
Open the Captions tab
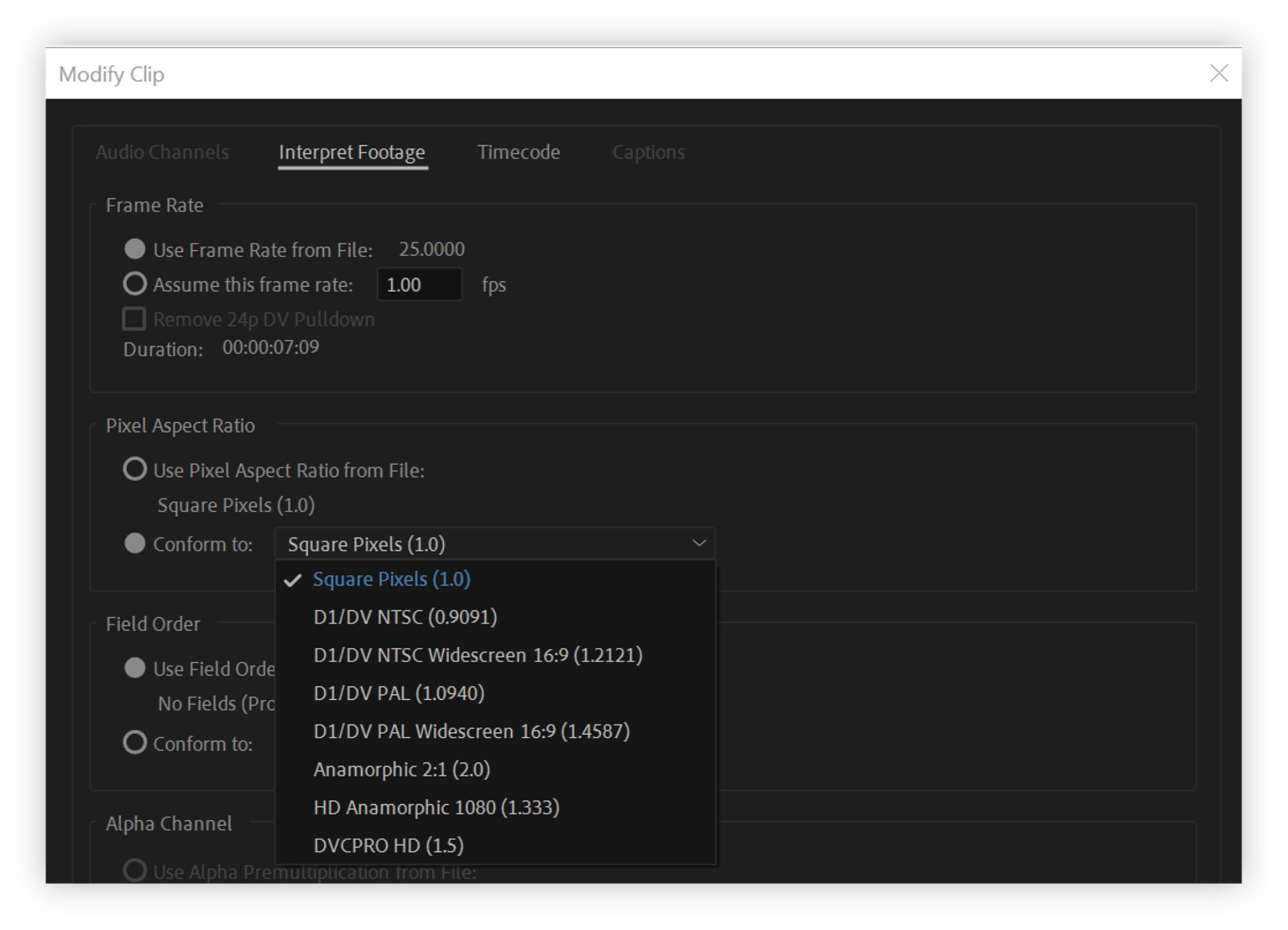[x=648, y=152]
